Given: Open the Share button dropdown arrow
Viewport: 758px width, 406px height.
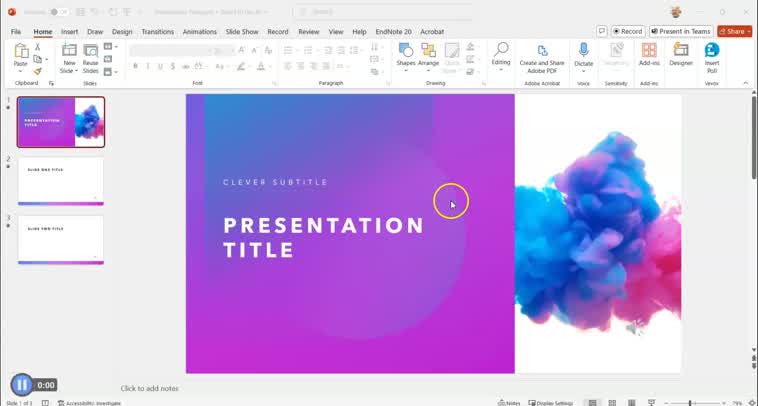Looking at the screenshot, I should (x=749, y=31).
